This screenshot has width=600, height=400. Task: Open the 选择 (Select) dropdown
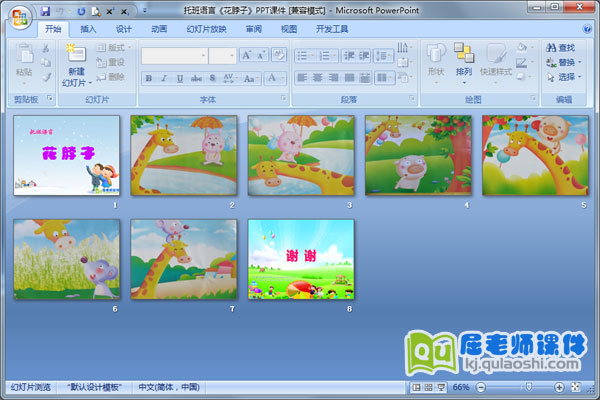tap(563, 77)
